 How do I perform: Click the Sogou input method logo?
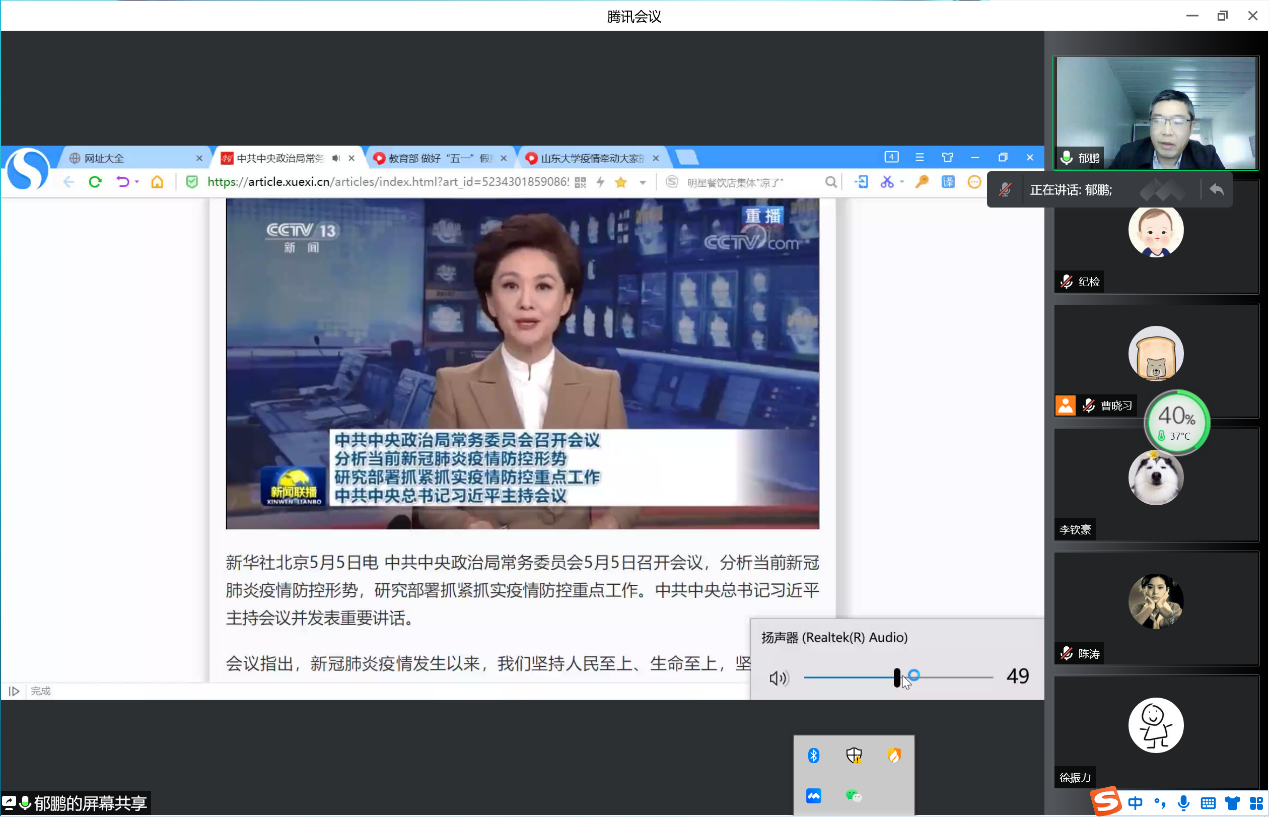[x=1106, y=802]
